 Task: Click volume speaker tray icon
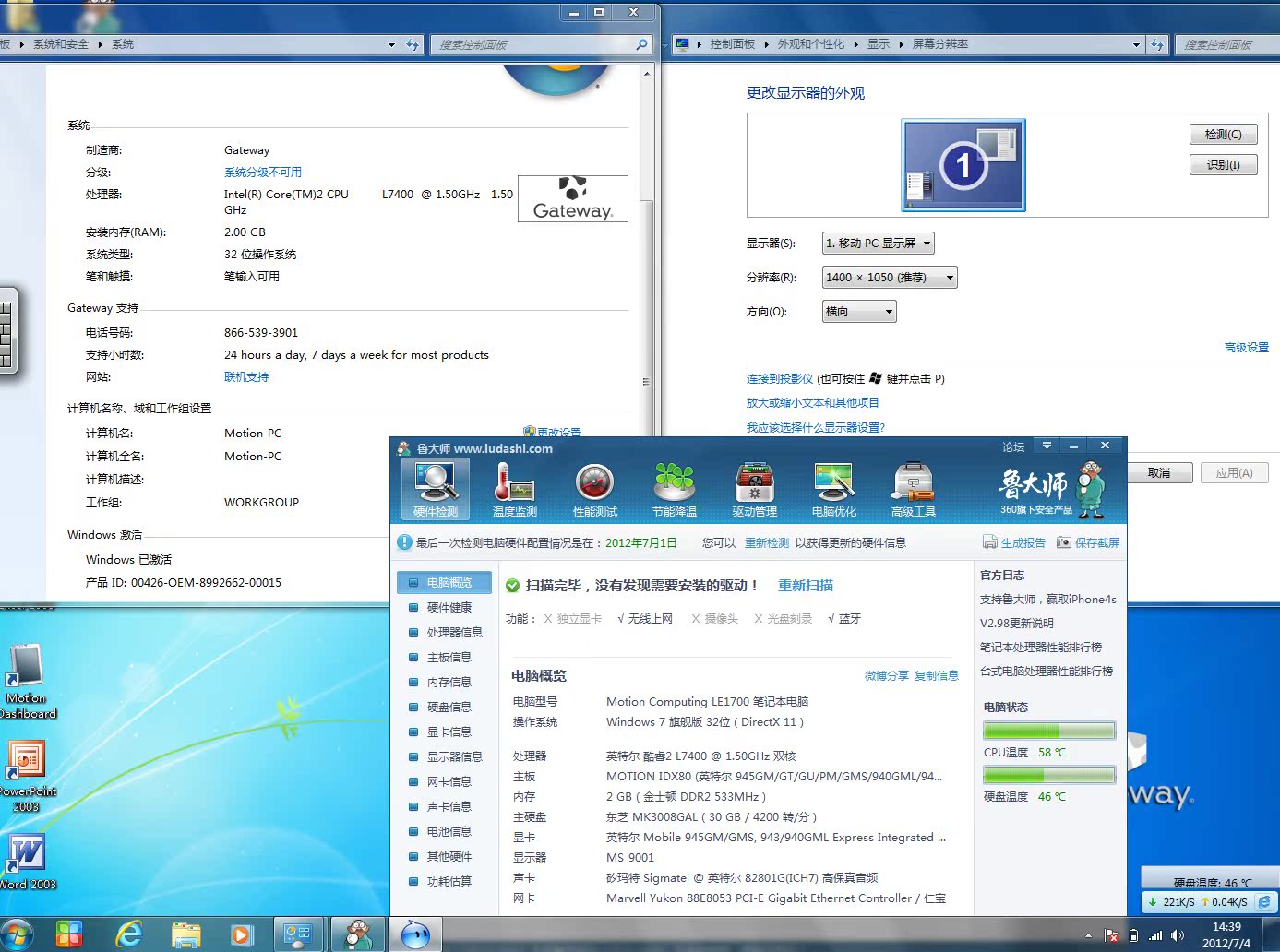click(x=1178, y=935)
